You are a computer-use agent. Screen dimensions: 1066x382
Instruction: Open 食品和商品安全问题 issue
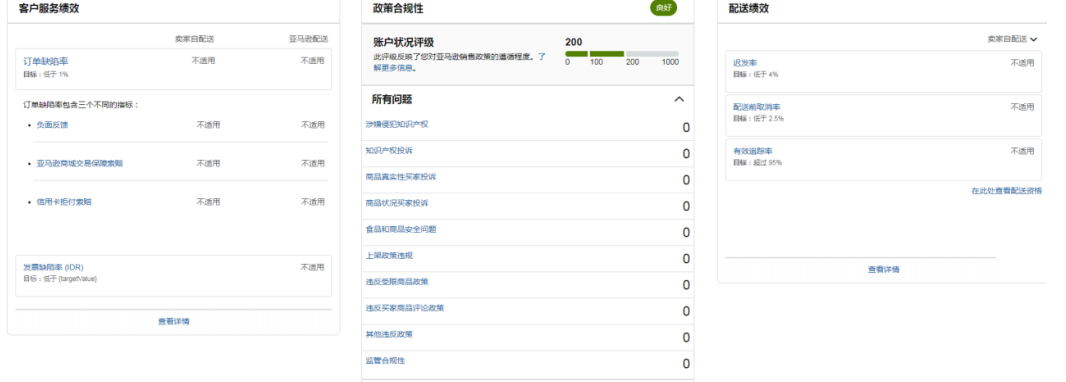[400, 229]
